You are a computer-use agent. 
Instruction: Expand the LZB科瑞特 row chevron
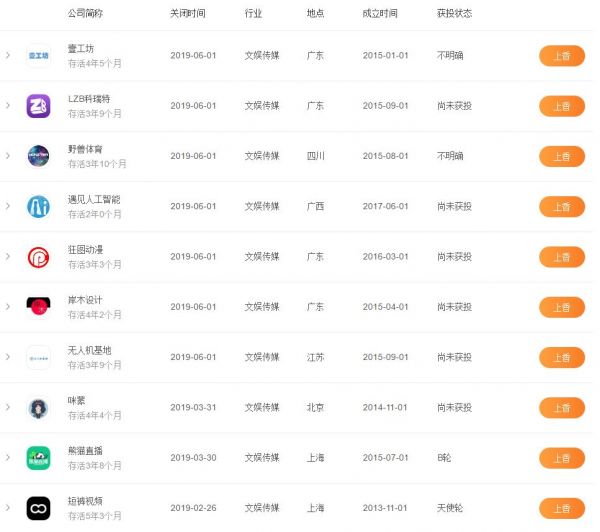pyautogui.click(x=8, y=106)
